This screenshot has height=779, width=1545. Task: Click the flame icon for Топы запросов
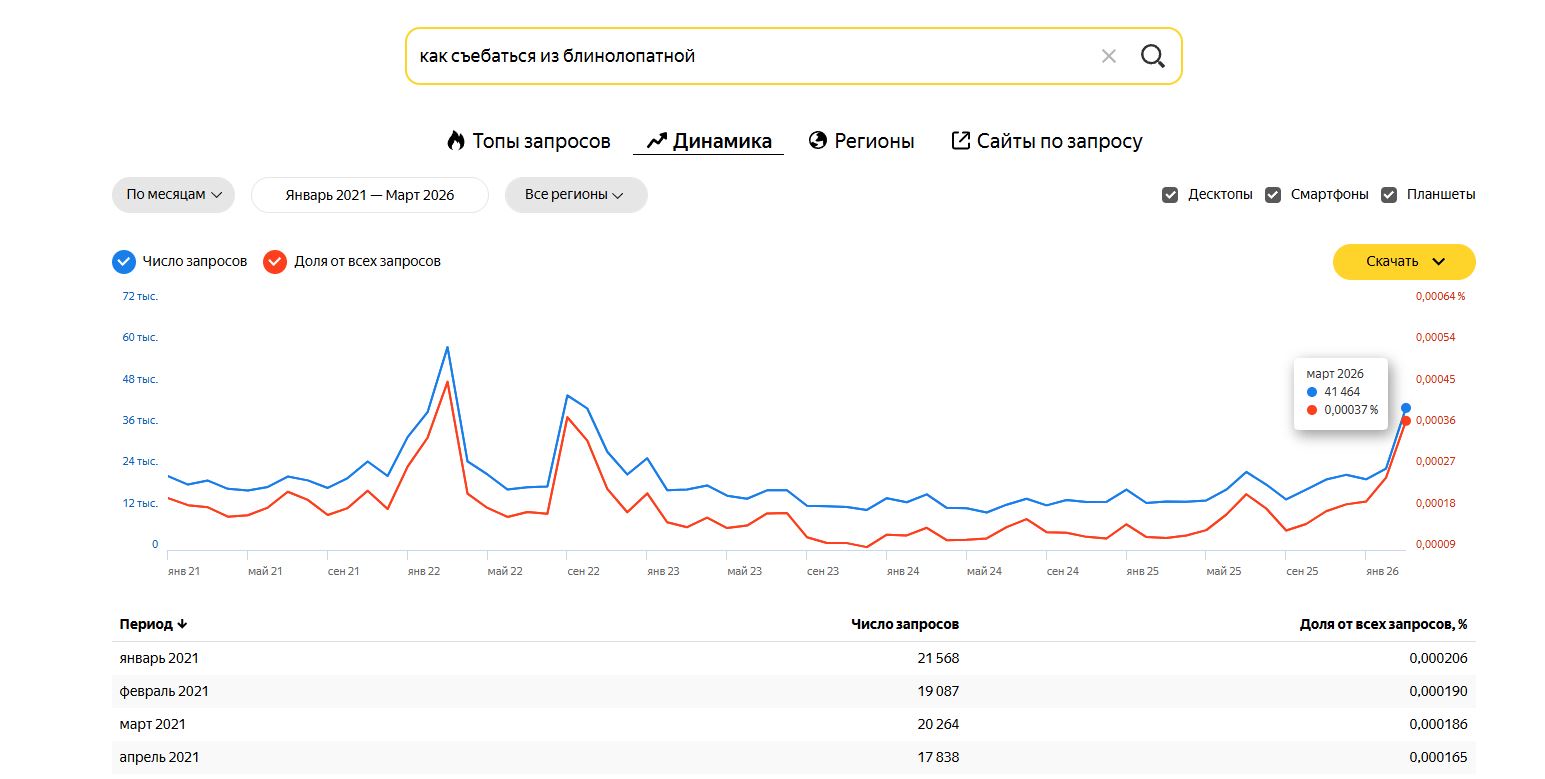click(x=456, y=141)
